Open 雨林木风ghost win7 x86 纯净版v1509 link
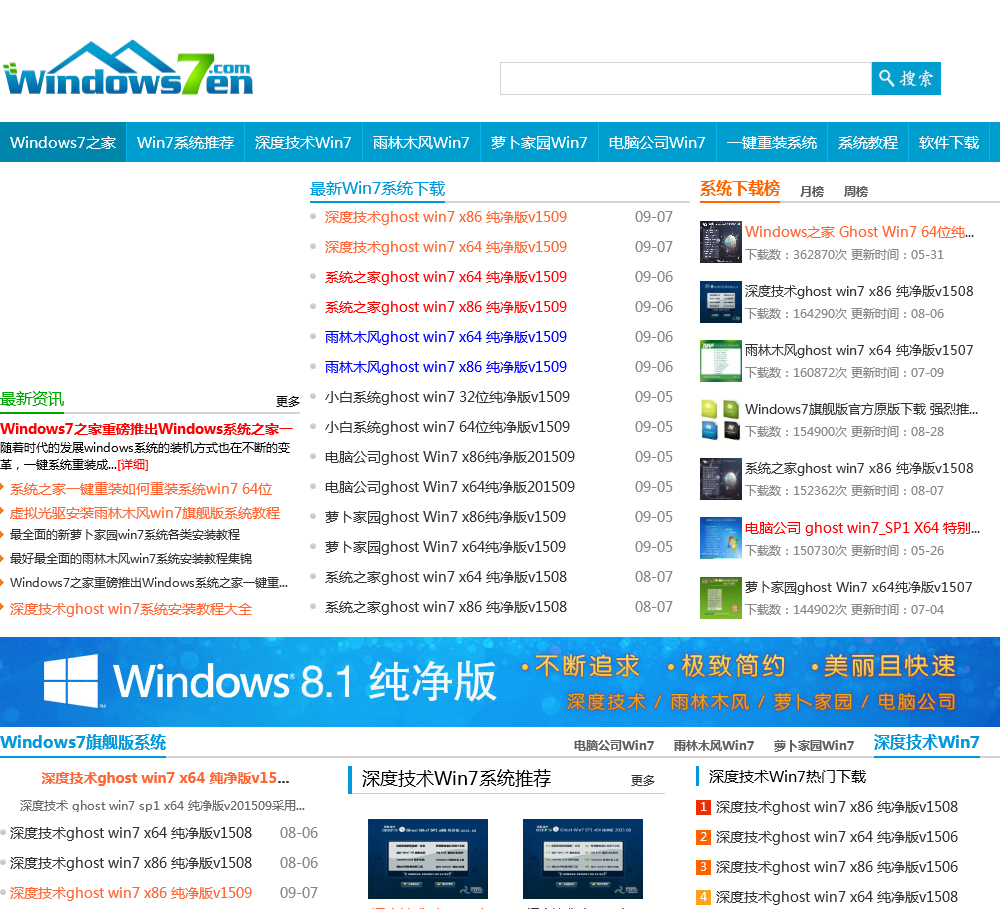1000x909 pixels. [446, 367]
